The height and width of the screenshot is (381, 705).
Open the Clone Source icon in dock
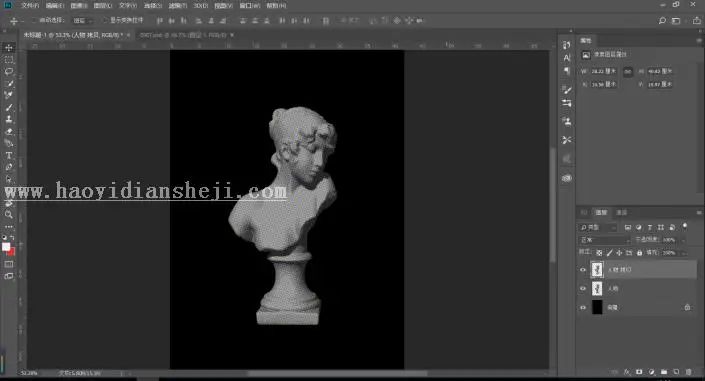[567, 121]
